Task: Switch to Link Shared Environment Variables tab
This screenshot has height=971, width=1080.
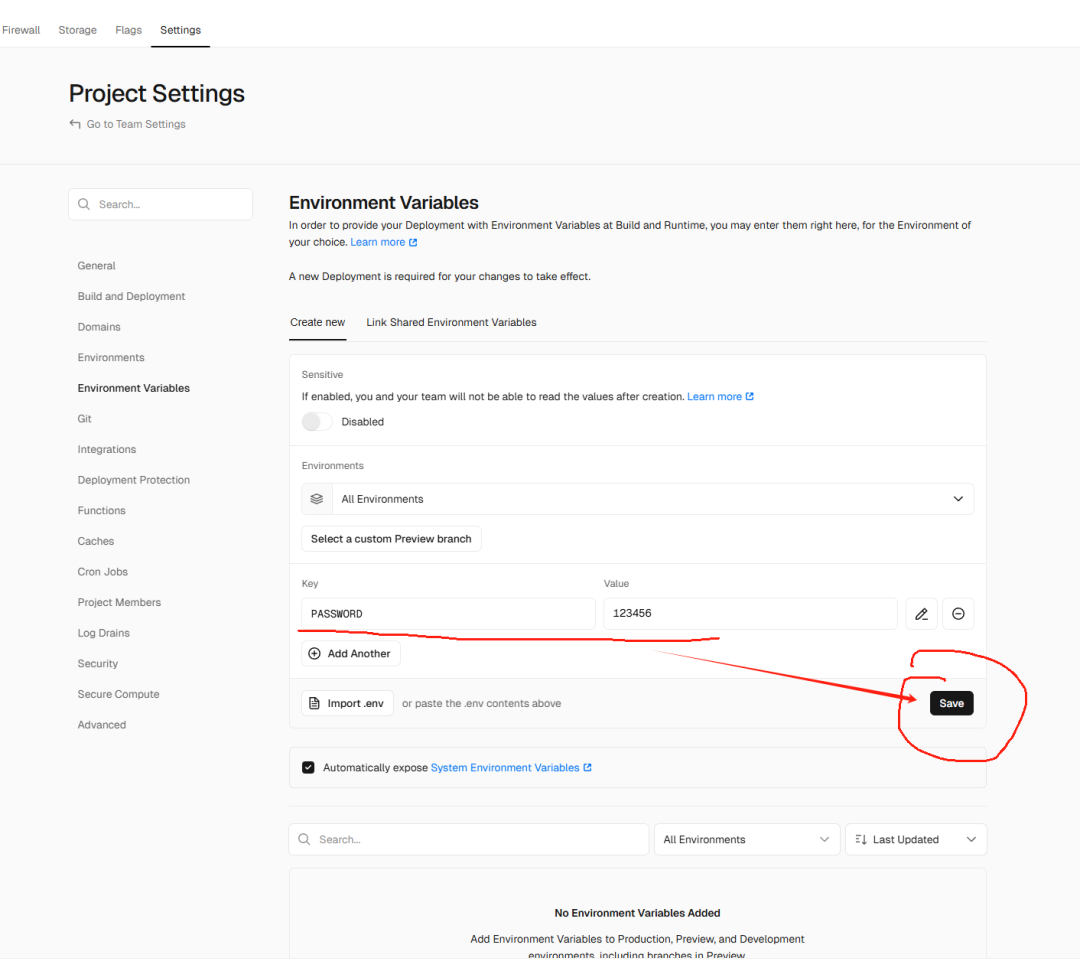Action: [x=451, y=322]
